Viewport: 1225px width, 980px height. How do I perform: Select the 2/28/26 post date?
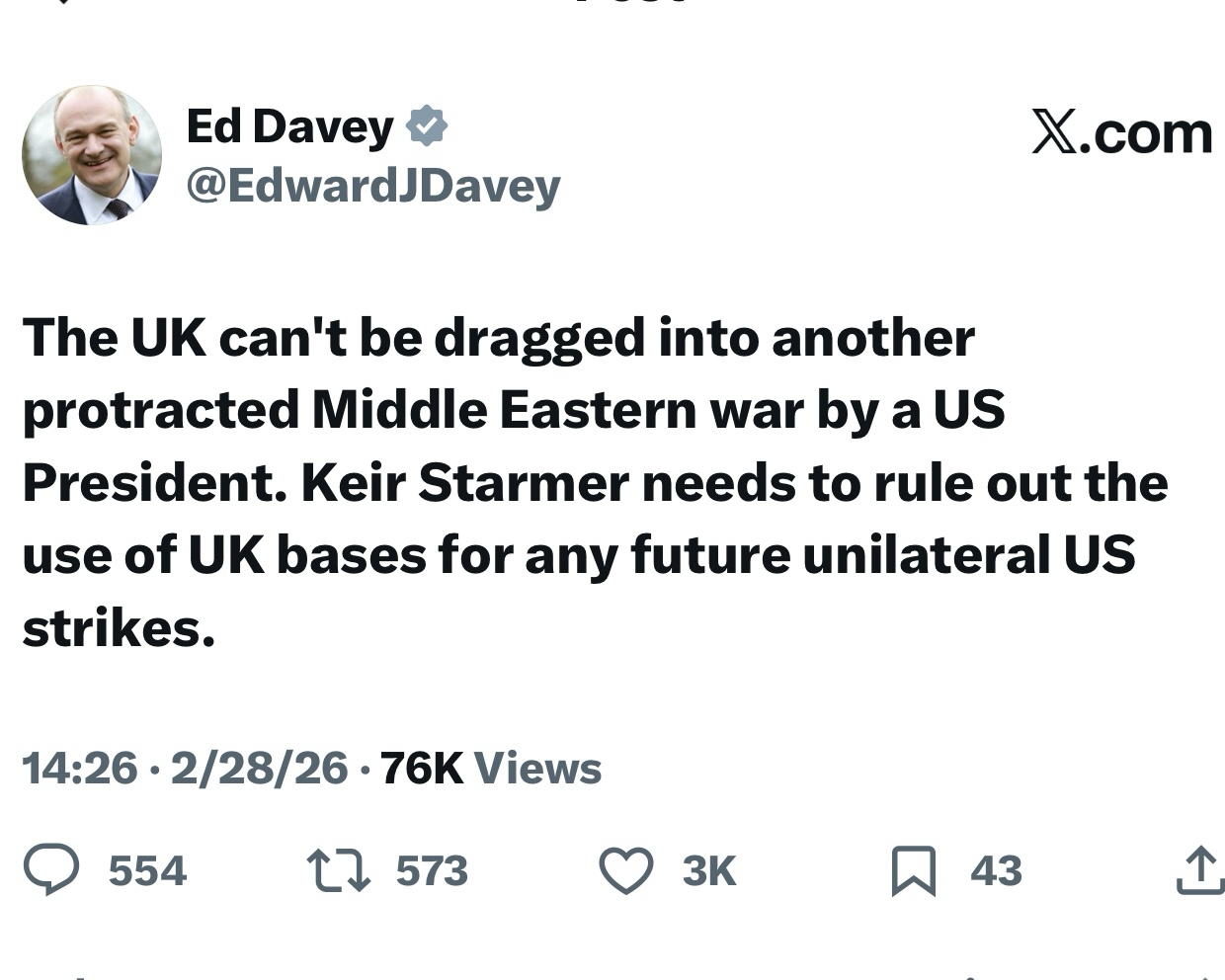259,768
